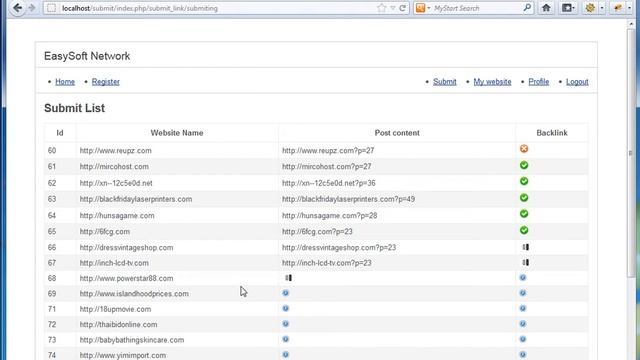Select post content http://dressvintageshop.com?p=23
This screenshot has width=640, height=360.
[x=339, y=248]
